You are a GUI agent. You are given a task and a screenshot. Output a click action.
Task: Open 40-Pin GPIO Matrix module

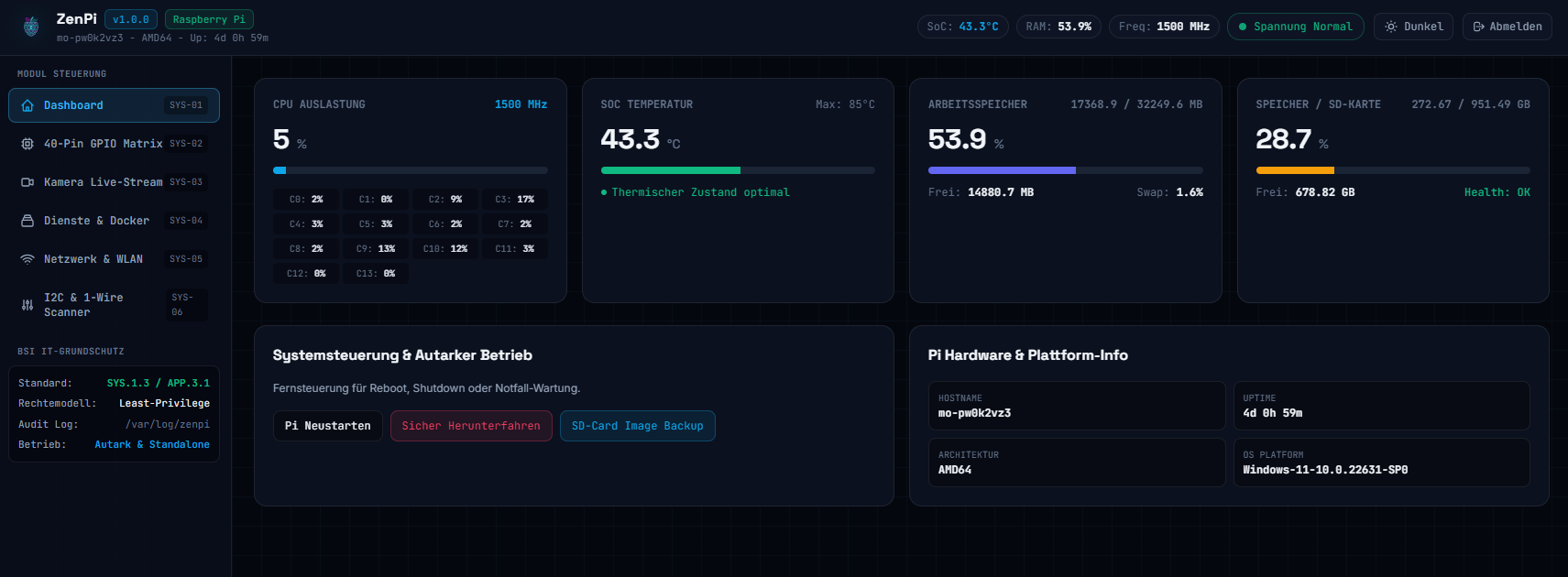(114, 144)
